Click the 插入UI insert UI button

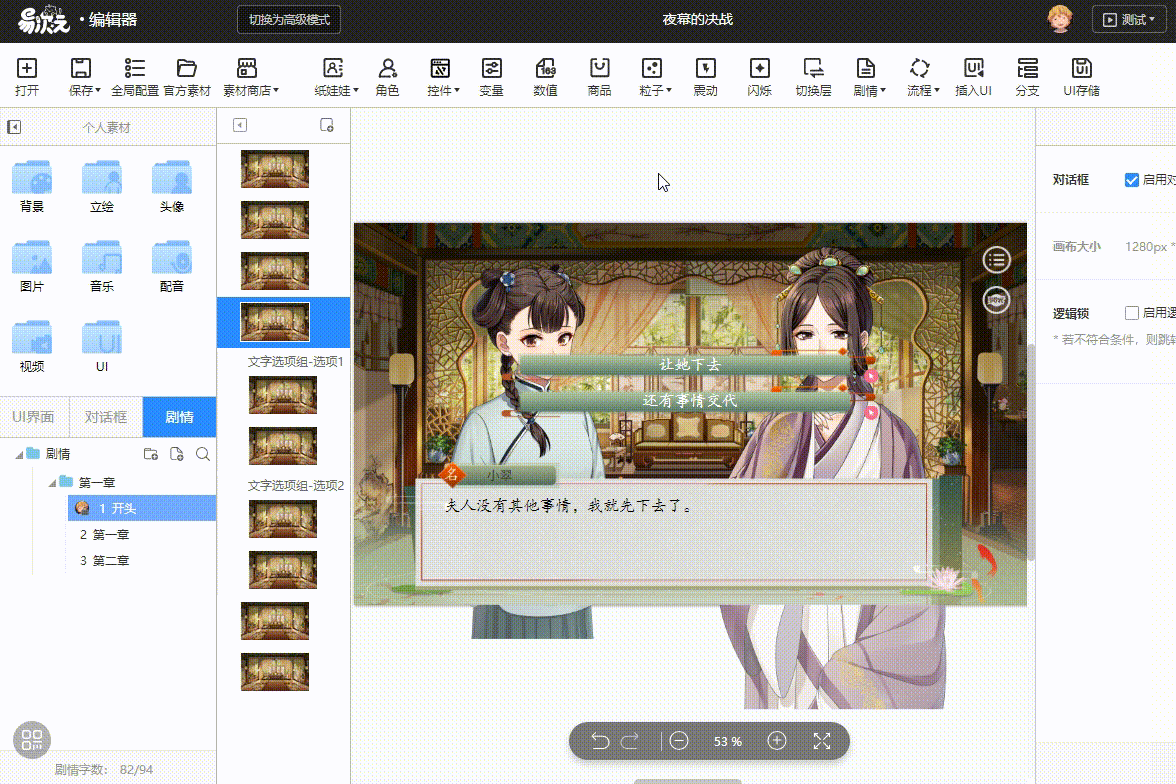click(973, 75)
